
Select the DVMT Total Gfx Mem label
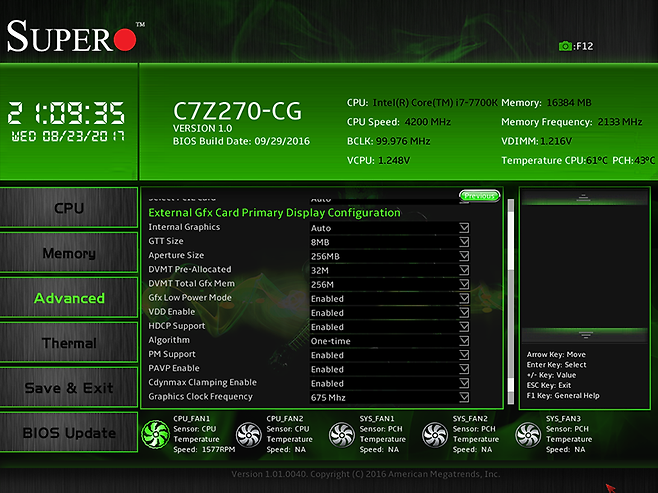pyautogui.click(x=191, y=284)
